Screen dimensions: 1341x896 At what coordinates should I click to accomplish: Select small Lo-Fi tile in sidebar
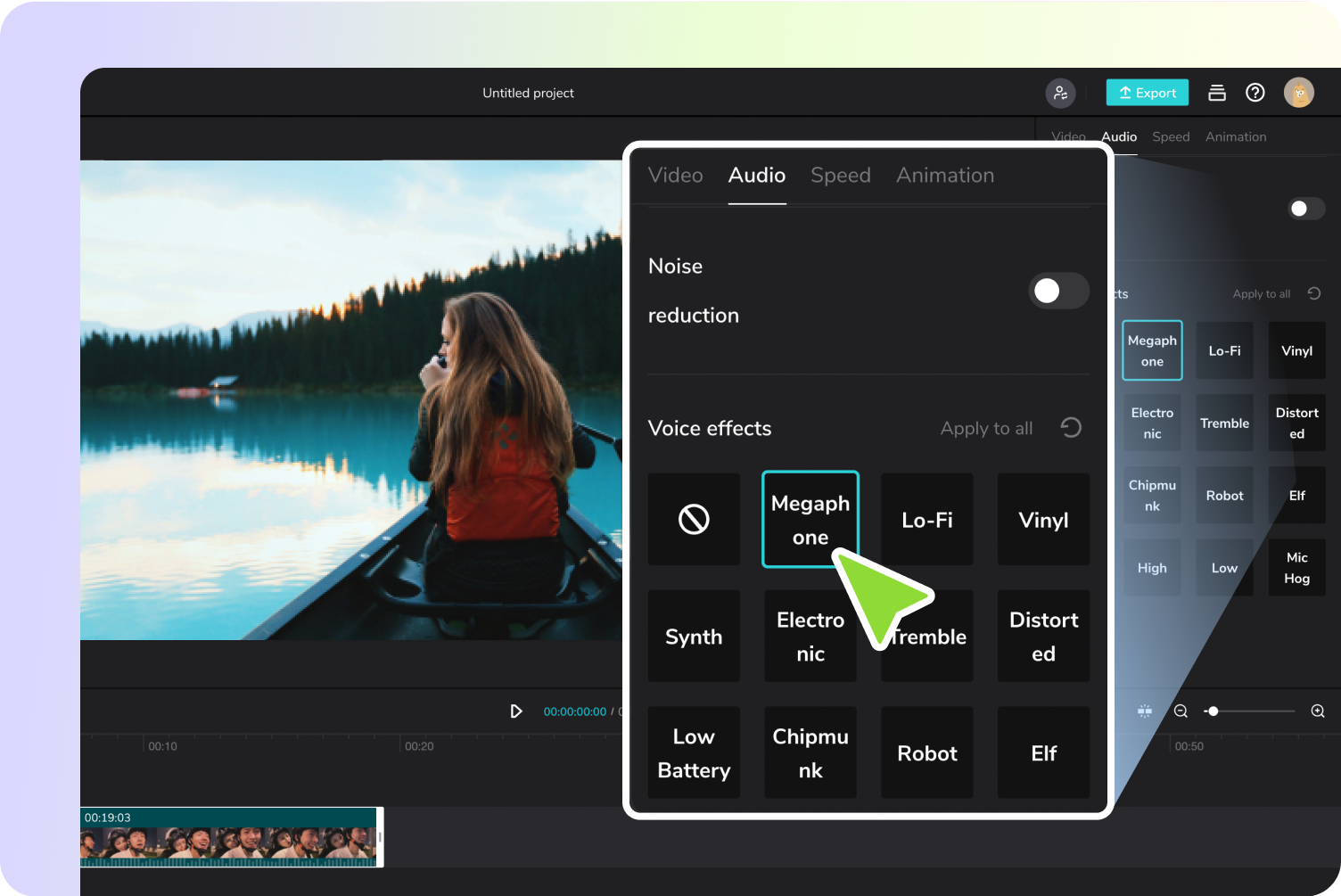point(1224,350)
